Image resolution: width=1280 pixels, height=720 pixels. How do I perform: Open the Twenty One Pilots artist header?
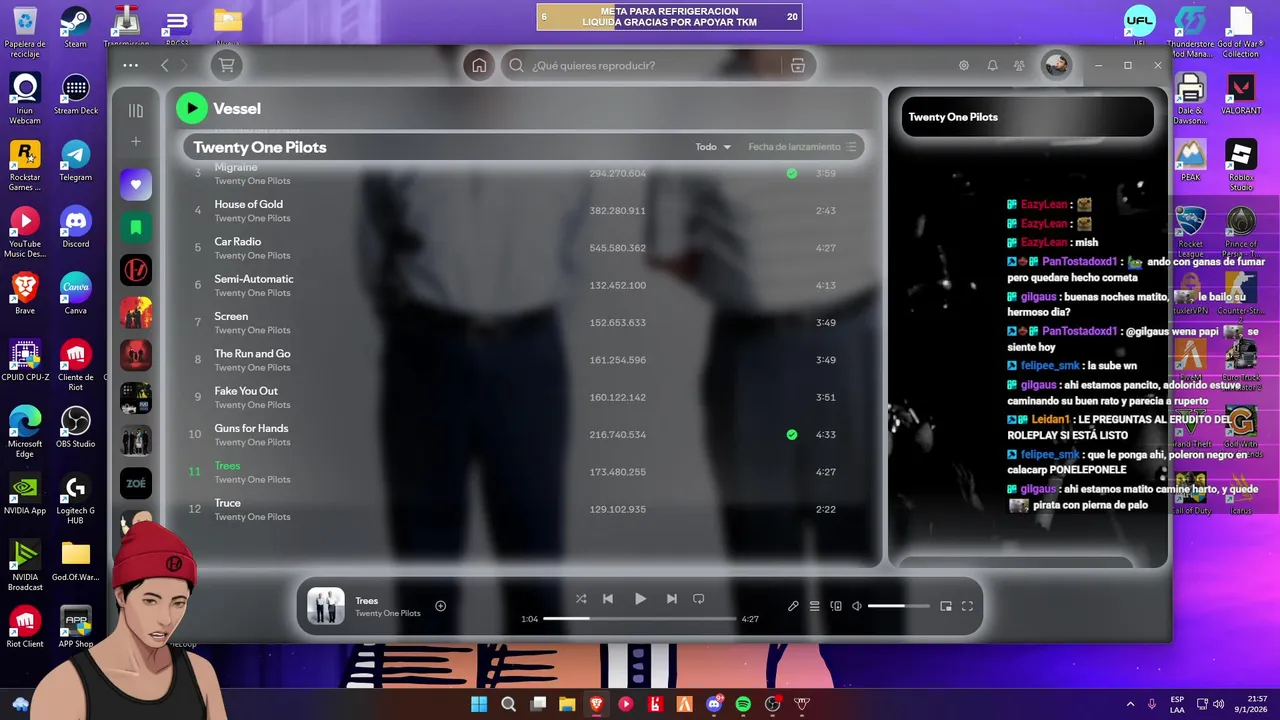pyautogui.click(x=260, y=147)
